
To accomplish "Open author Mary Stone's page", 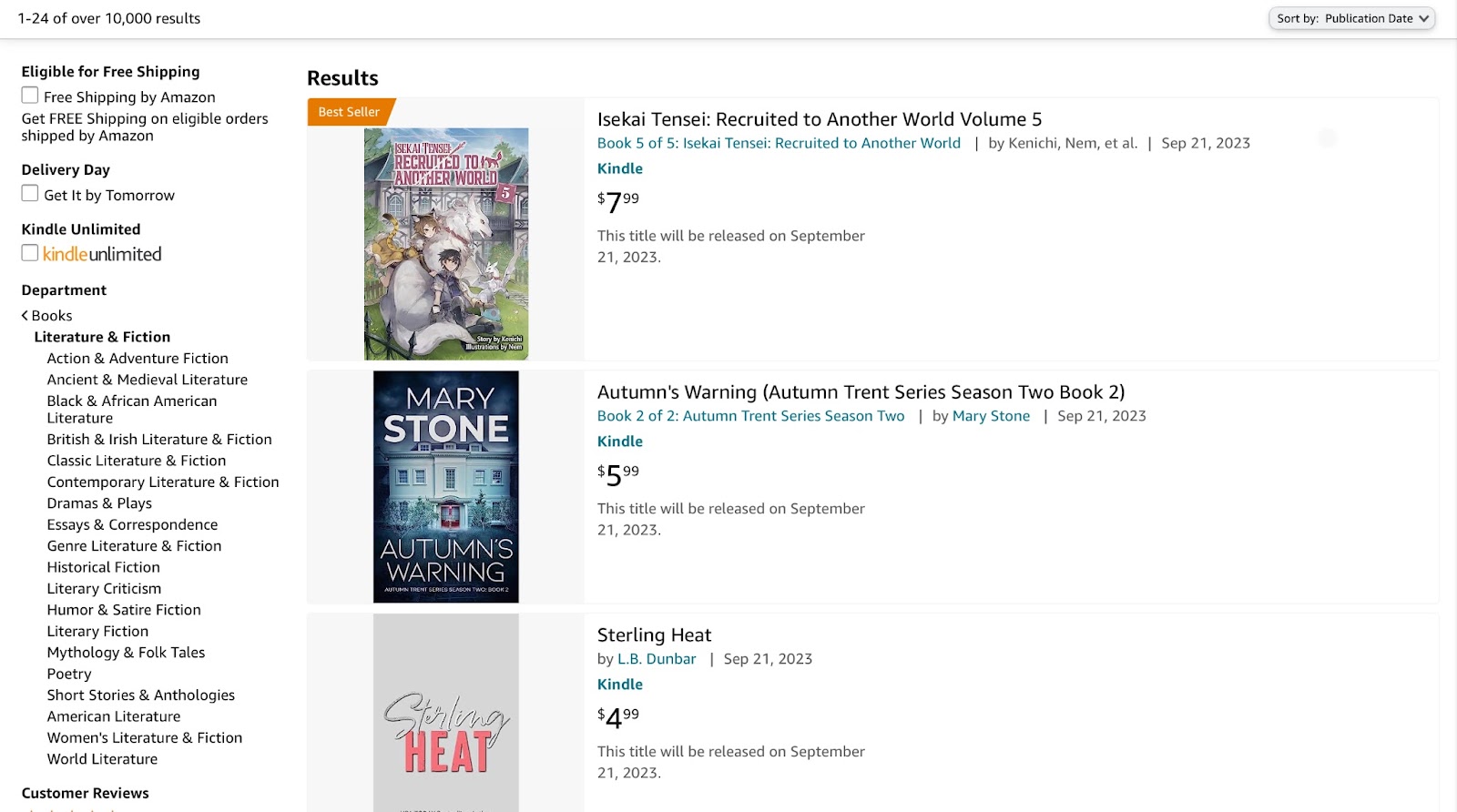I will pos(991,416).
